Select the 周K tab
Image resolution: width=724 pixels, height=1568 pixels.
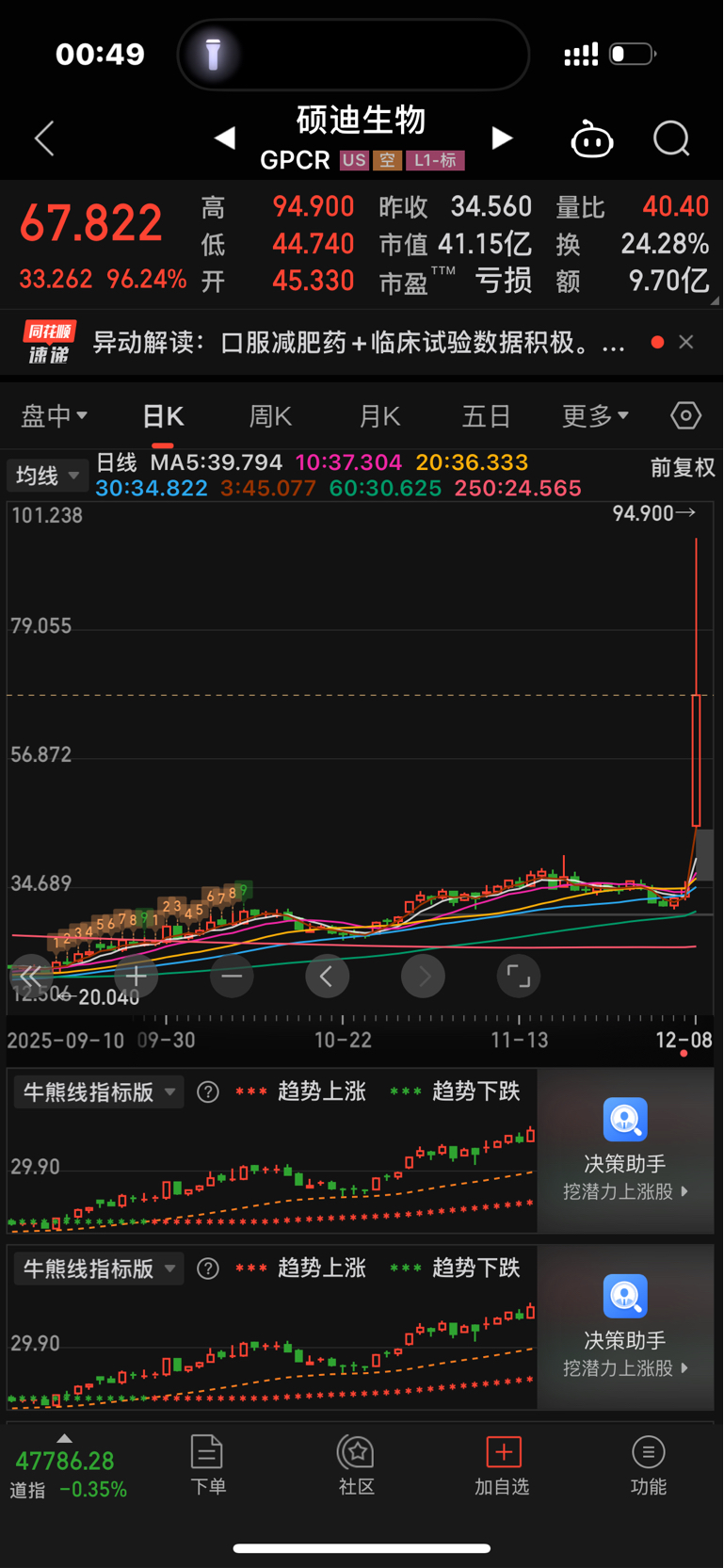tap(270, 416)
